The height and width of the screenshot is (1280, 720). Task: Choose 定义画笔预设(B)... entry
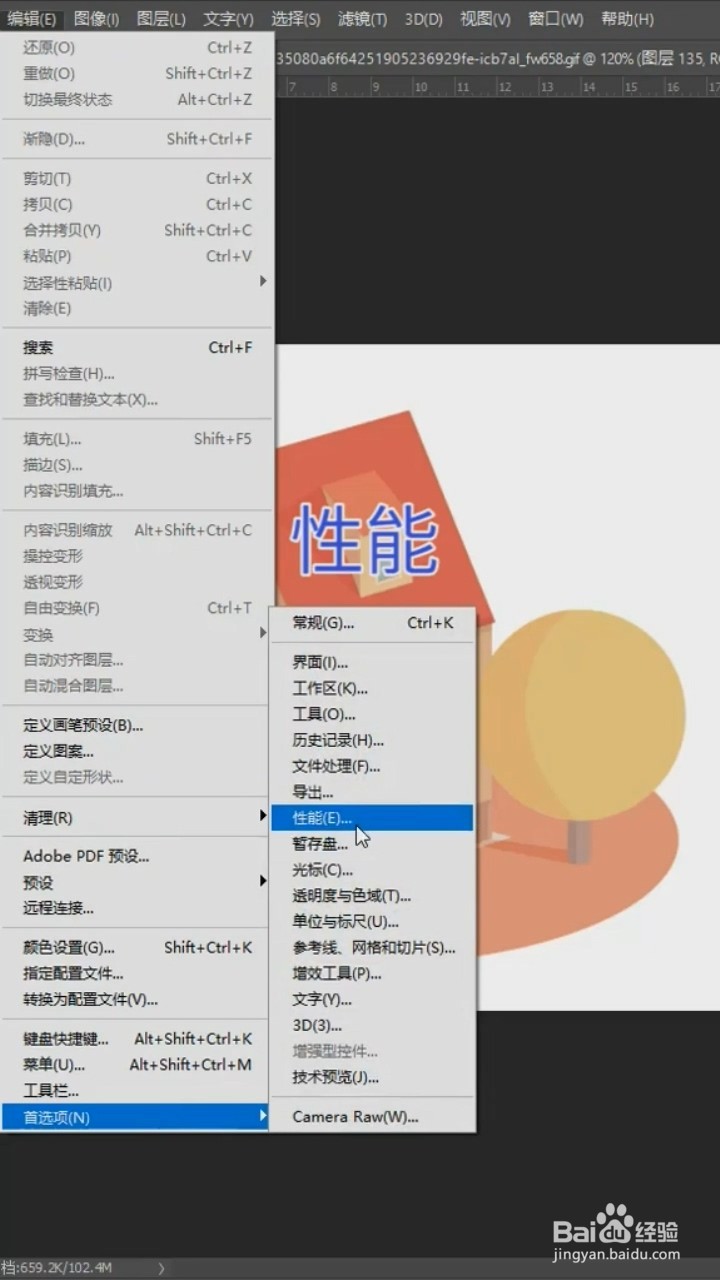[x=137, y=726]
